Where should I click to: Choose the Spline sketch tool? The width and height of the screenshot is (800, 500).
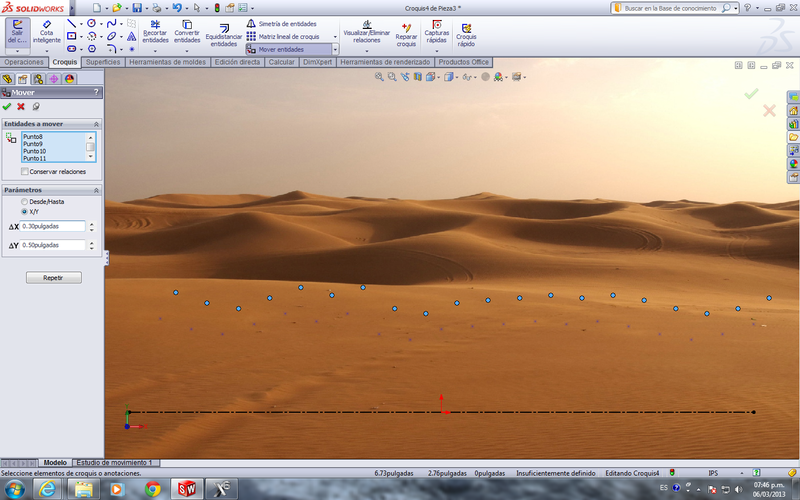coord(111,23)
